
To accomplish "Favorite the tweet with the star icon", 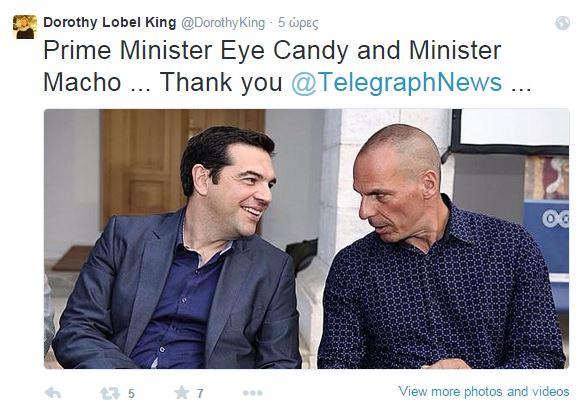I will tap(182, 392).
